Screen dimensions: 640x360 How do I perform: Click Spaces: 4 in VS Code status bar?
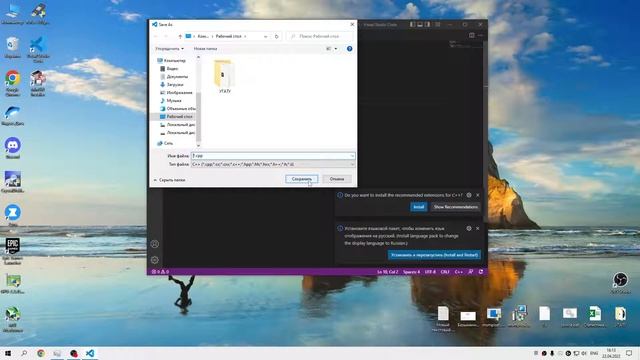click(x=411, y=272)
